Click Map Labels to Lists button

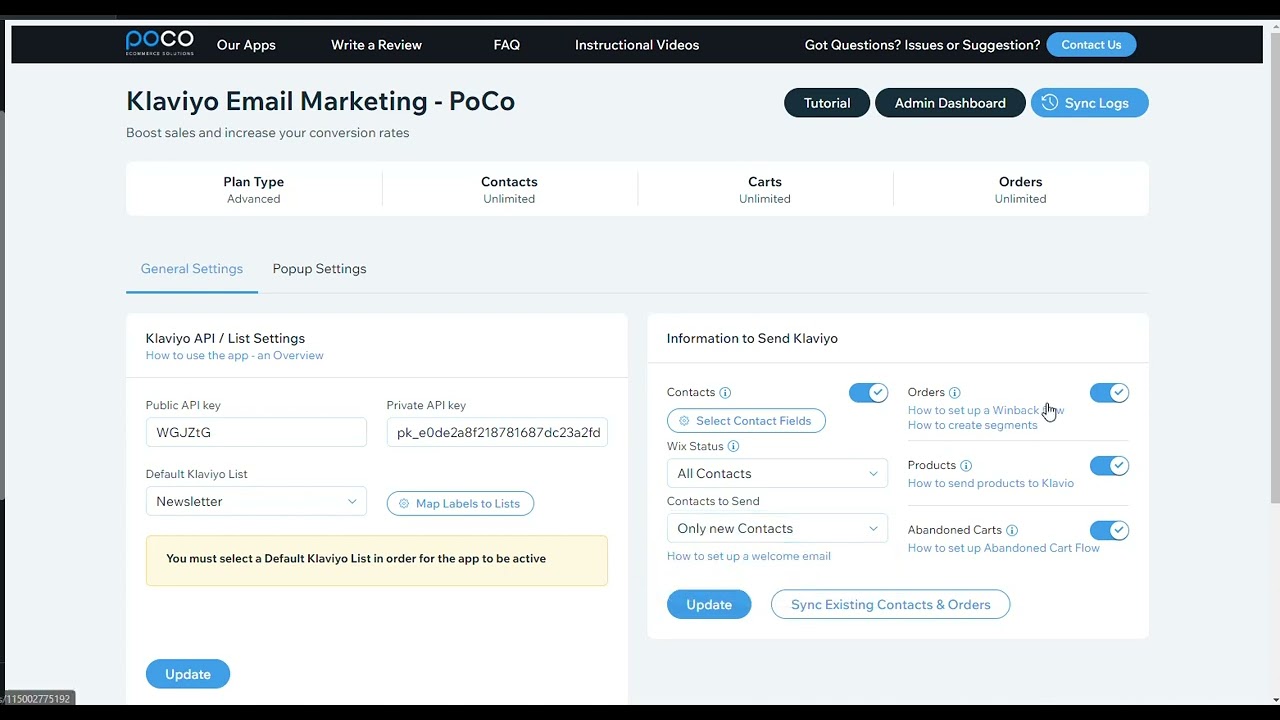460,504
